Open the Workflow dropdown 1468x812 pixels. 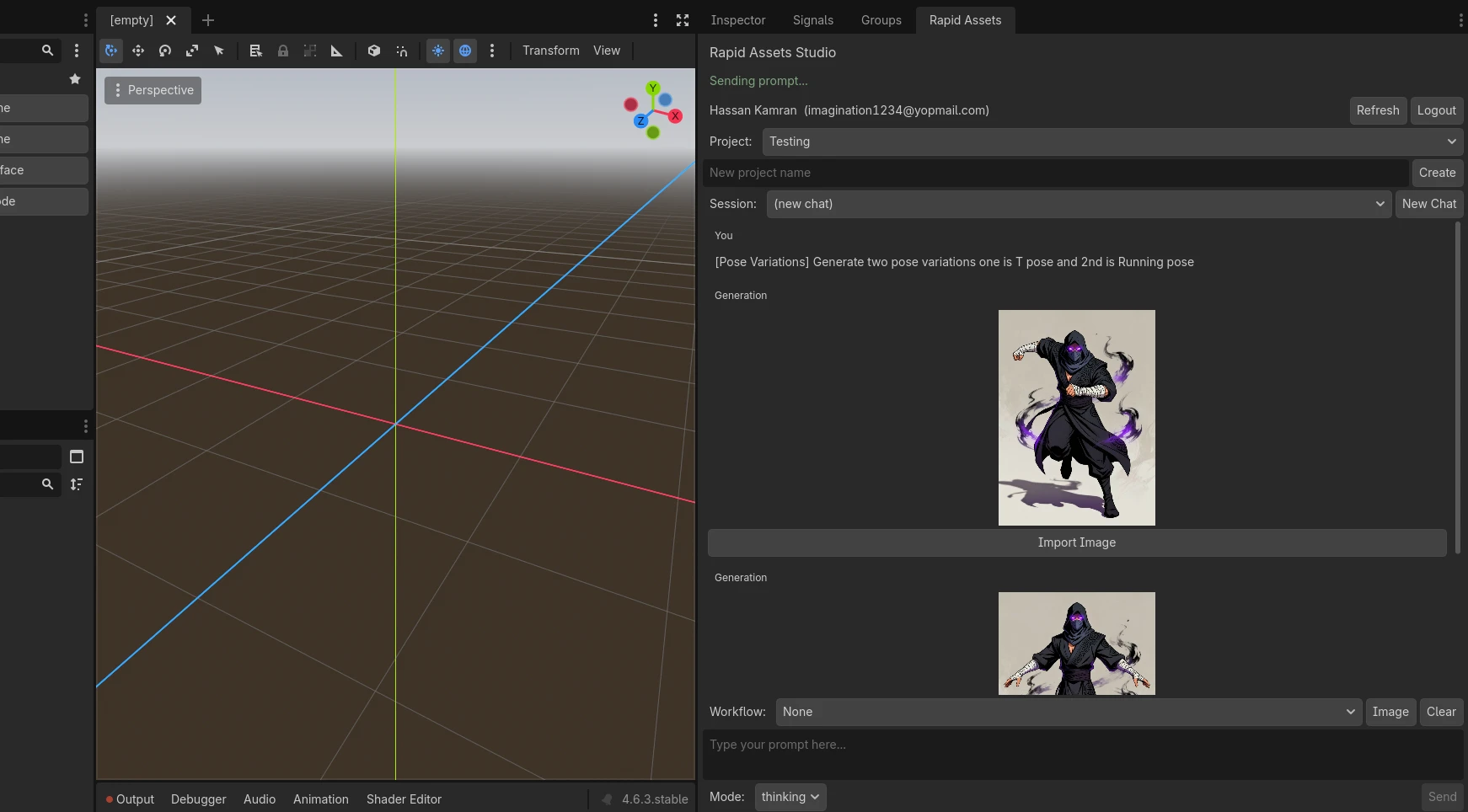1069,712
